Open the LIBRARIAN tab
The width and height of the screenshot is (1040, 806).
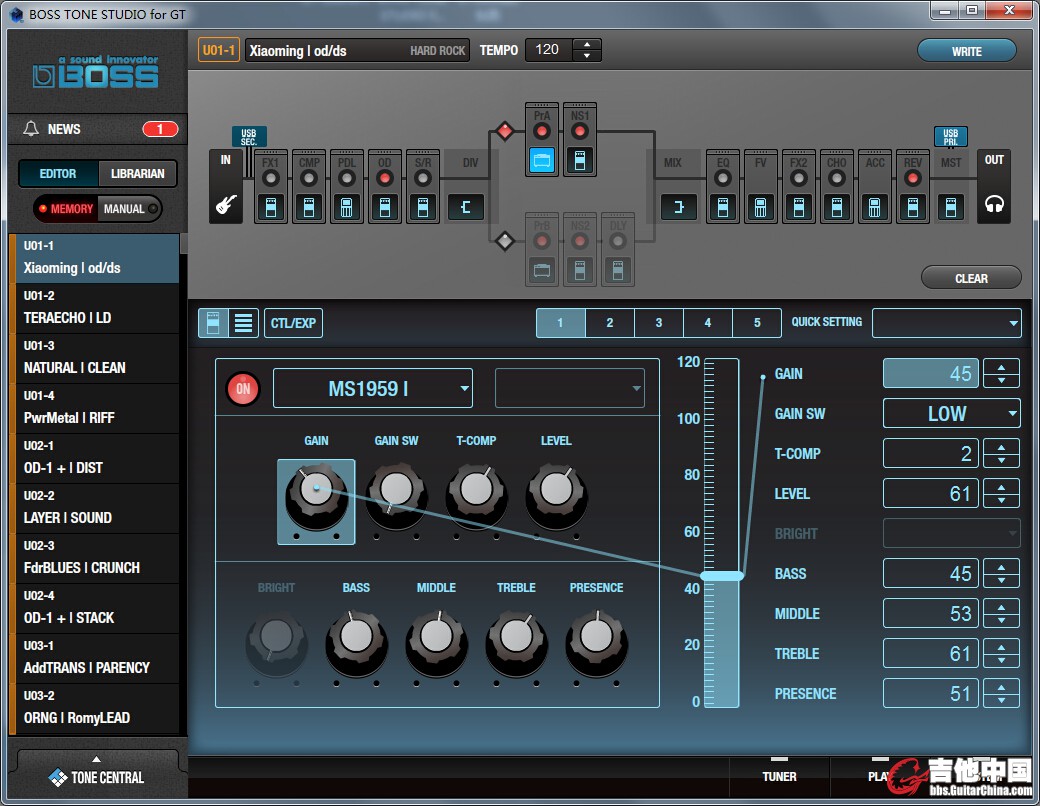click(137, 174)
